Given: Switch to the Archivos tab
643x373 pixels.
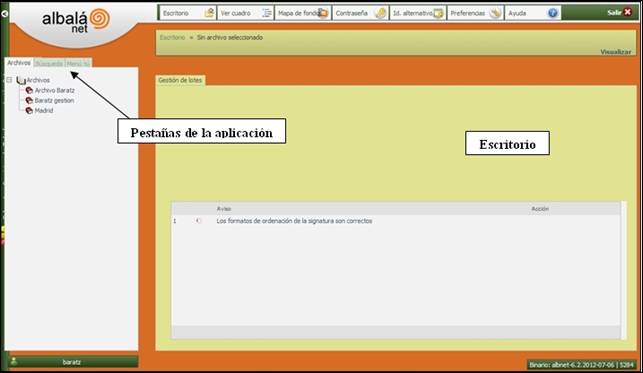Looking at the screenshot, I should click(x=19, y=63).
